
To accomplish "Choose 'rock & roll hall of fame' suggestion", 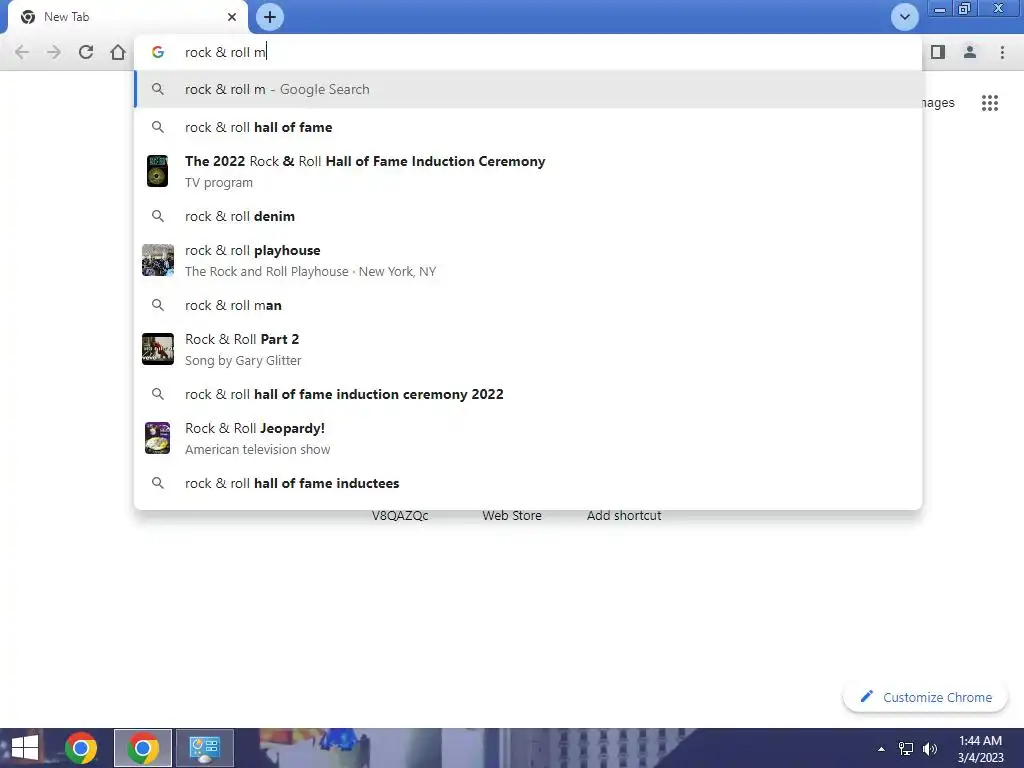I will click(528, 127).
